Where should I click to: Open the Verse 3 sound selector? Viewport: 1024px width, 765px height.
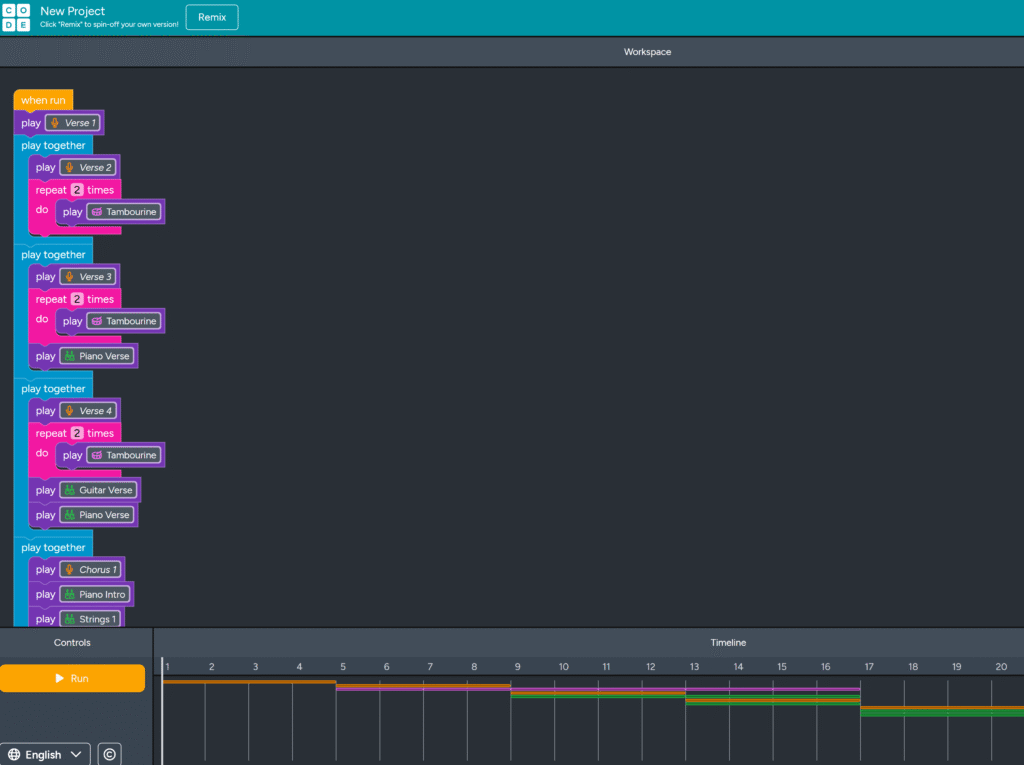(89, 277)
